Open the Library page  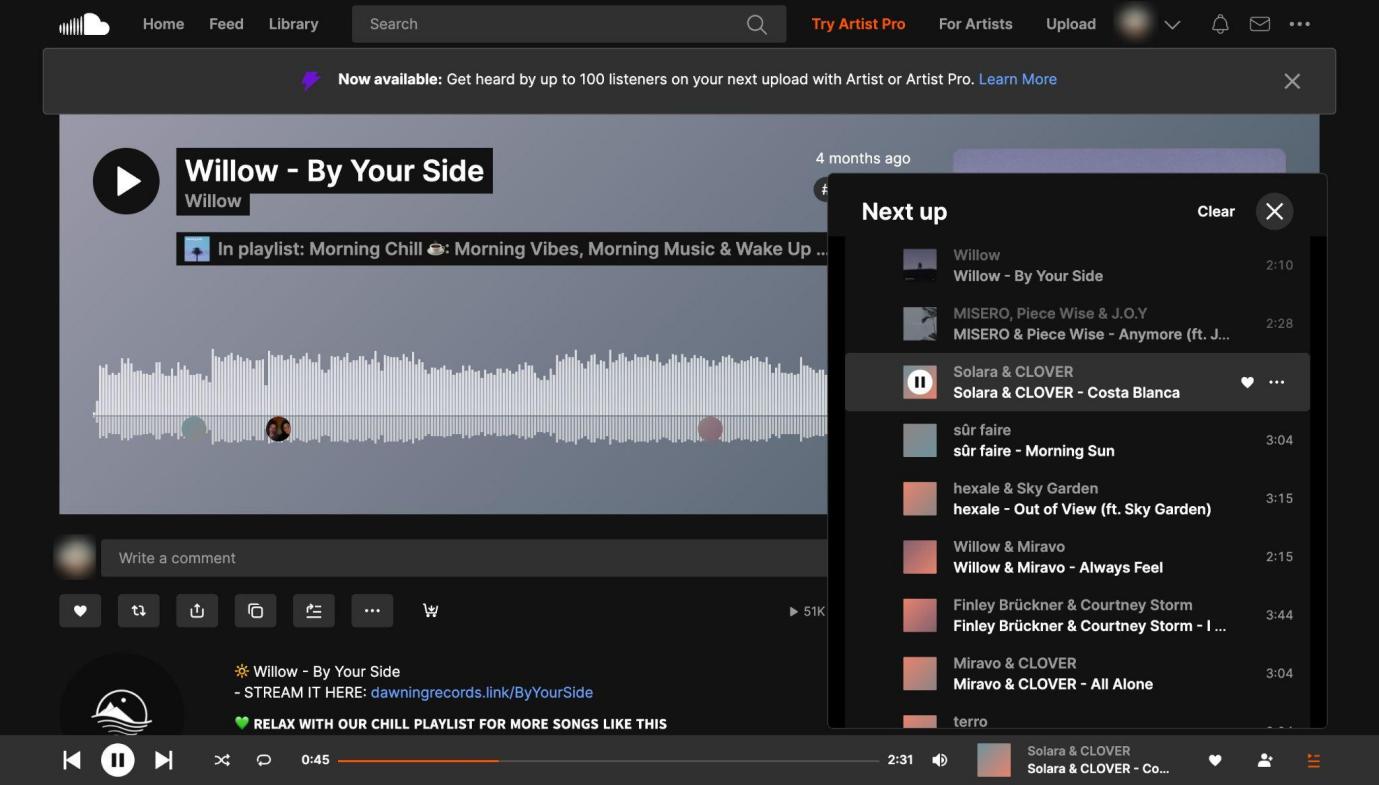click(x=293, y=24)
